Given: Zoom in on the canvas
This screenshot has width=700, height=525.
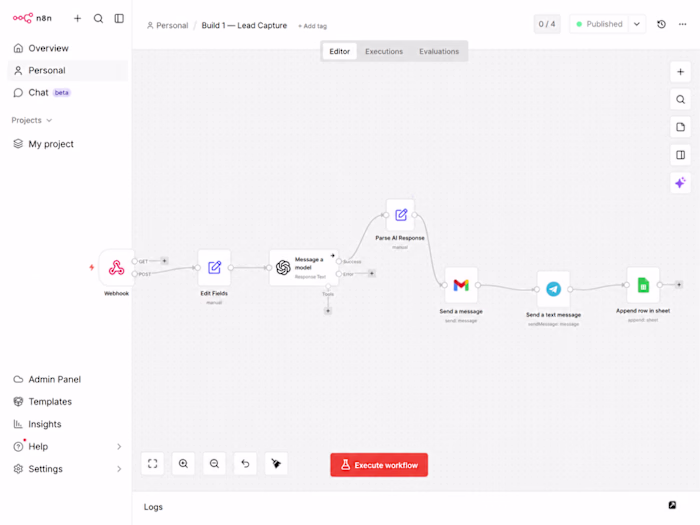Looking at the screenshot, I should [183, 463].
